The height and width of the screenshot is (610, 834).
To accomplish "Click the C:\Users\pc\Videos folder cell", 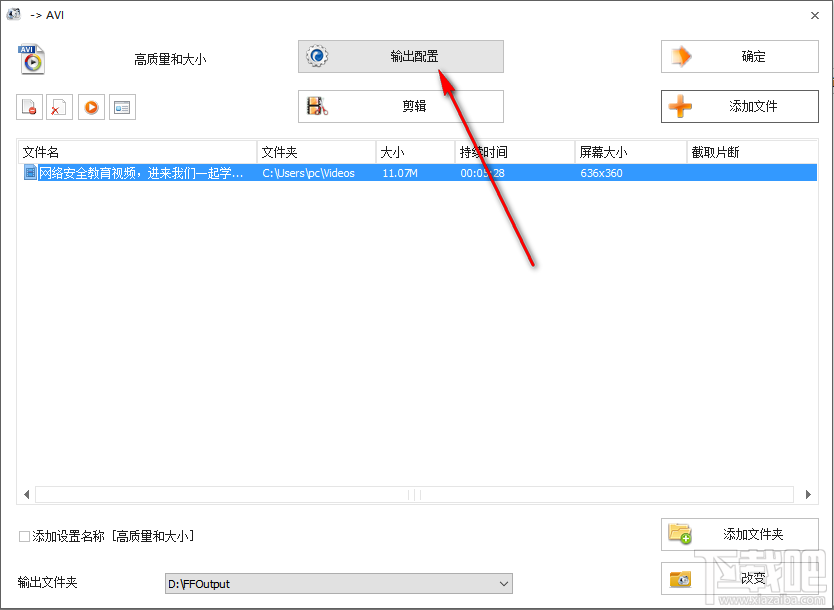I will coord(308,173).
